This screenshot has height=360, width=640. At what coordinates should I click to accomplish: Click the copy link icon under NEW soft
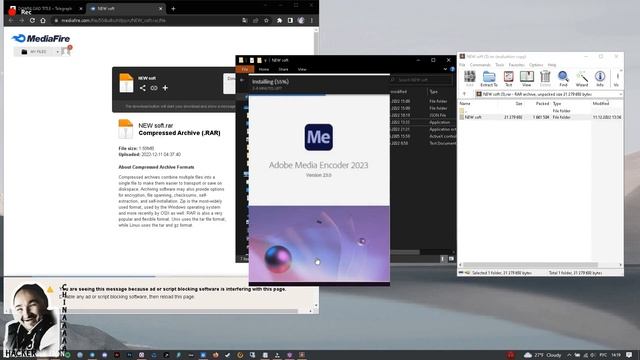tap(154, 88)
